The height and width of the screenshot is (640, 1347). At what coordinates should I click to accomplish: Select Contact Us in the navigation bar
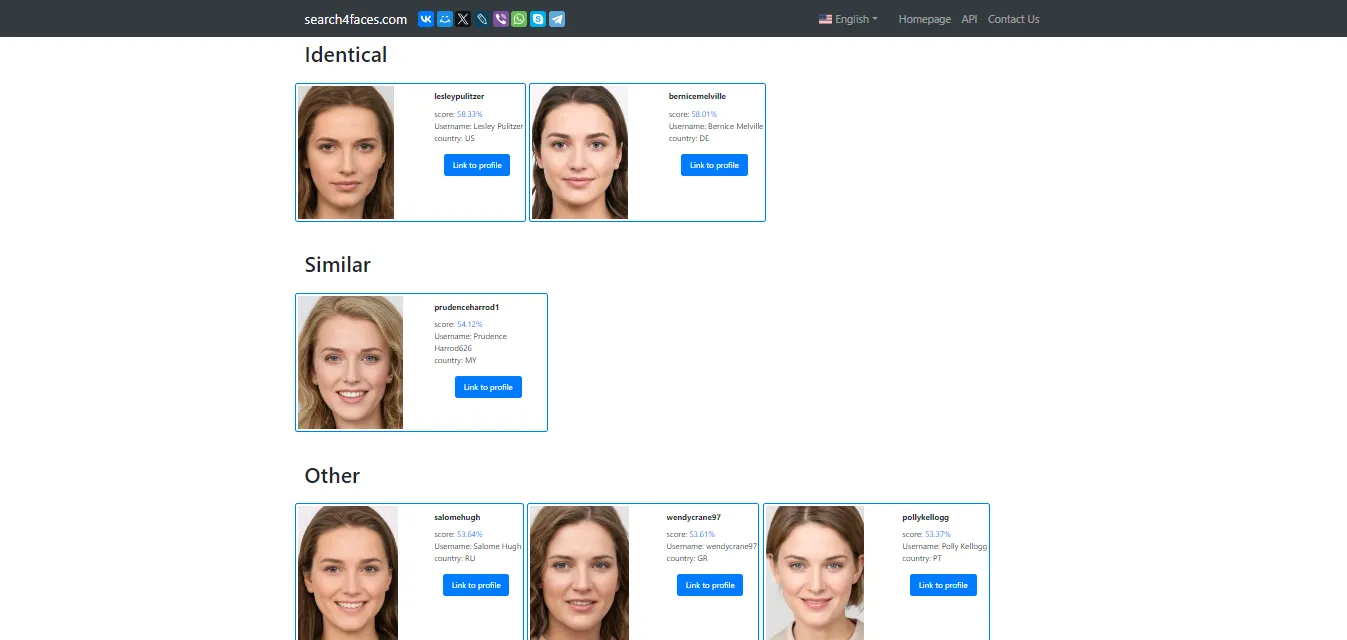pyautogui.click(x=1013, y=19)
